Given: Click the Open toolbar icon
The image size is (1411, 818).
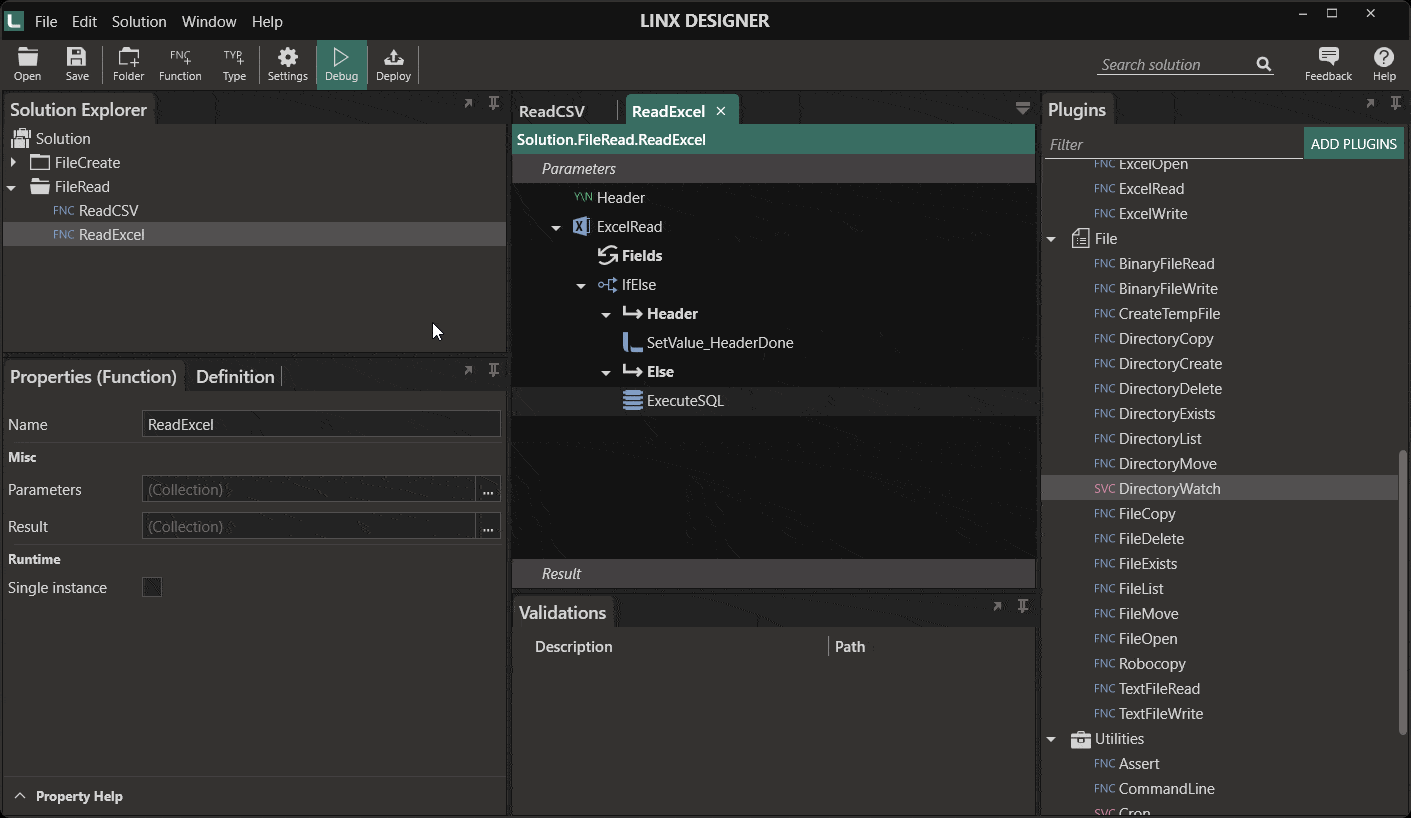Looking at the screenshot, I should pyautogui.click(x=27, y=64).
